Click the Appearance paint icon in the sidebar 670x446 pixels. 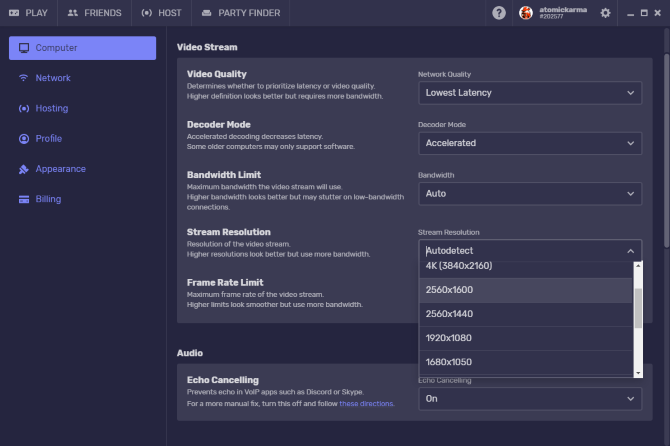tap(23, 169)
